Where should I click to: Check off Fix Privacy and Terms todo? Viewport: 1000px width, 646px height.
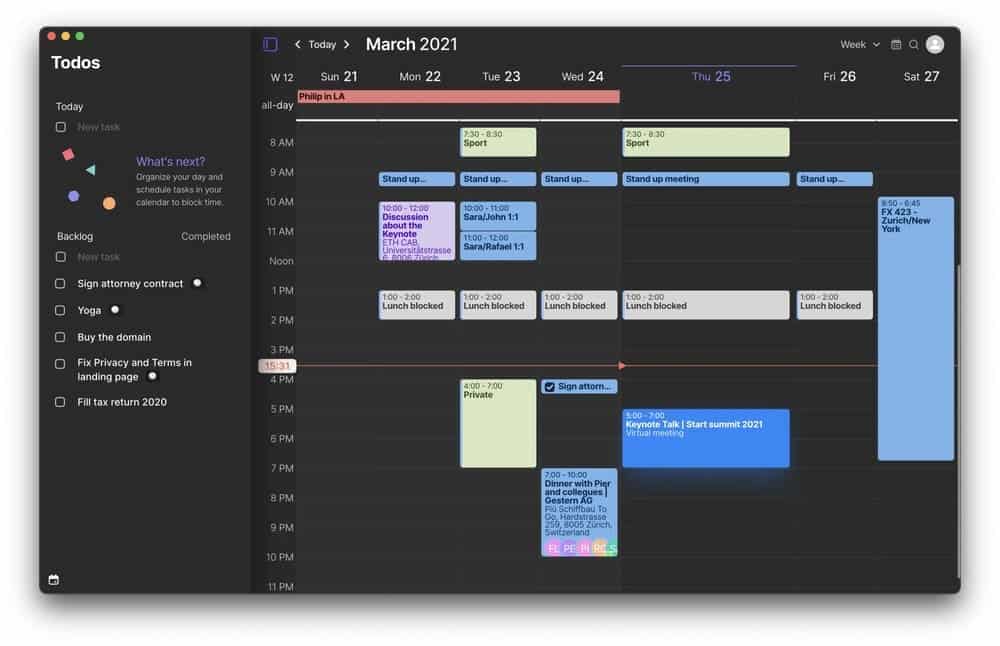click(60, 363)
